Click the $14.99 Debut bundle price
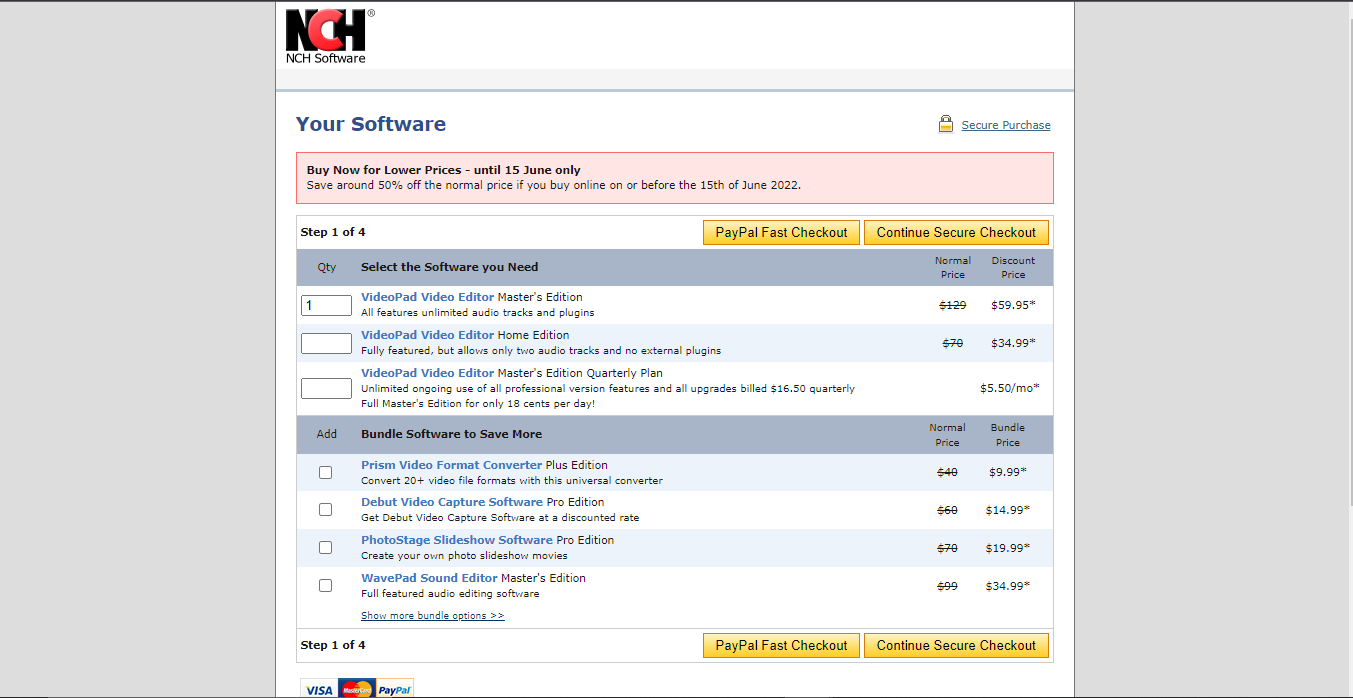The image size is (1353, 698). click(x=1007, y=510)
